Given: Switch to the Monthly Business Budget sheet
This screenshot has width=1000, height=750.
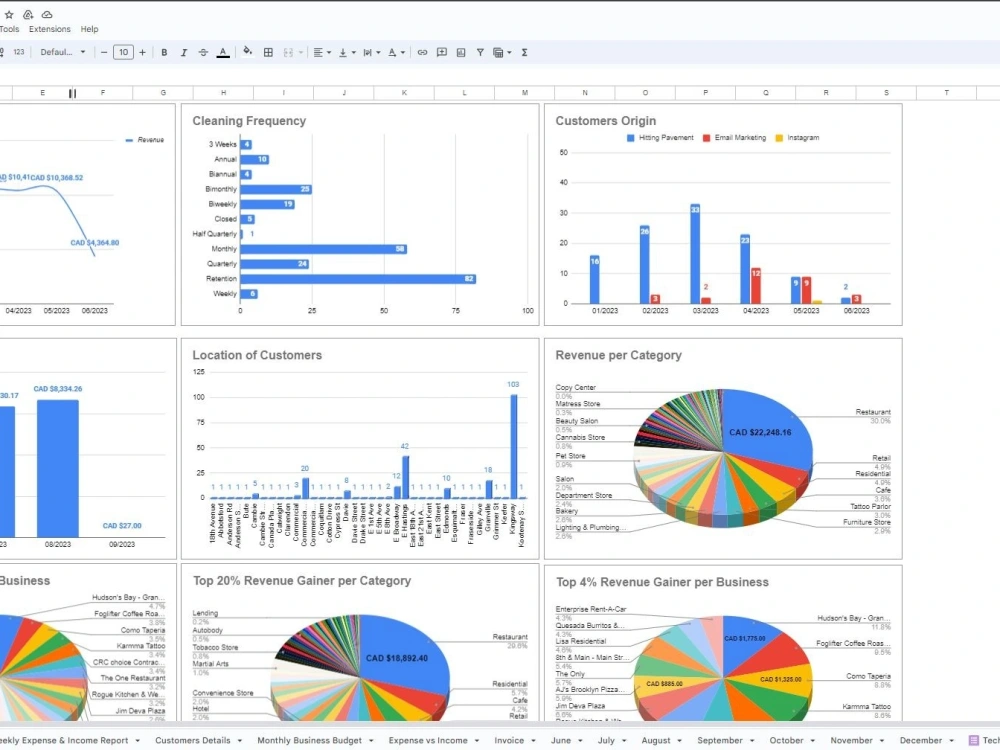Looking at the screenshot, I should pyautogui.click(x=309, y=740).
